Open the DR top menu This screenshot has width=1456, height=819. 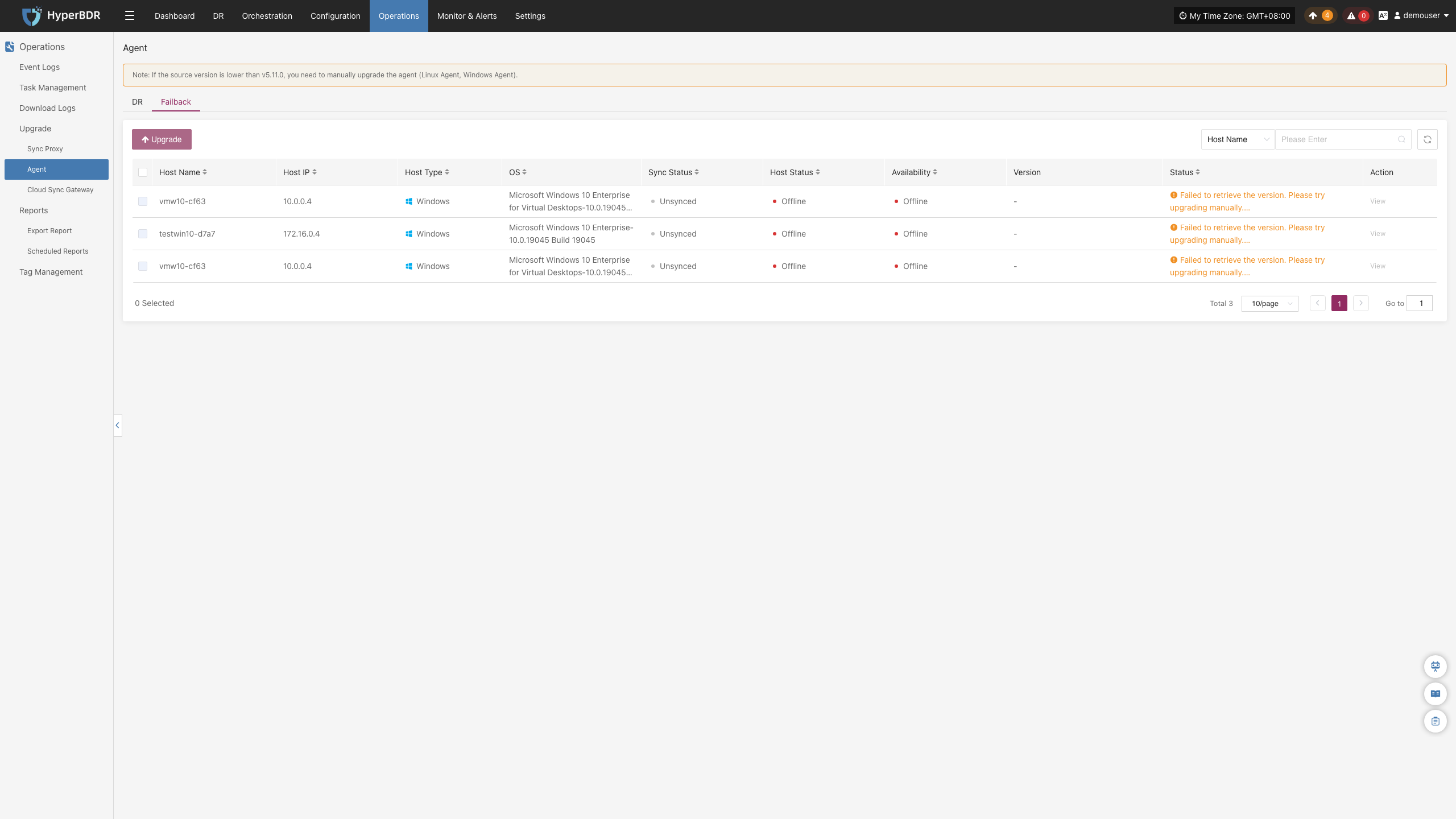tap(218, 16)
